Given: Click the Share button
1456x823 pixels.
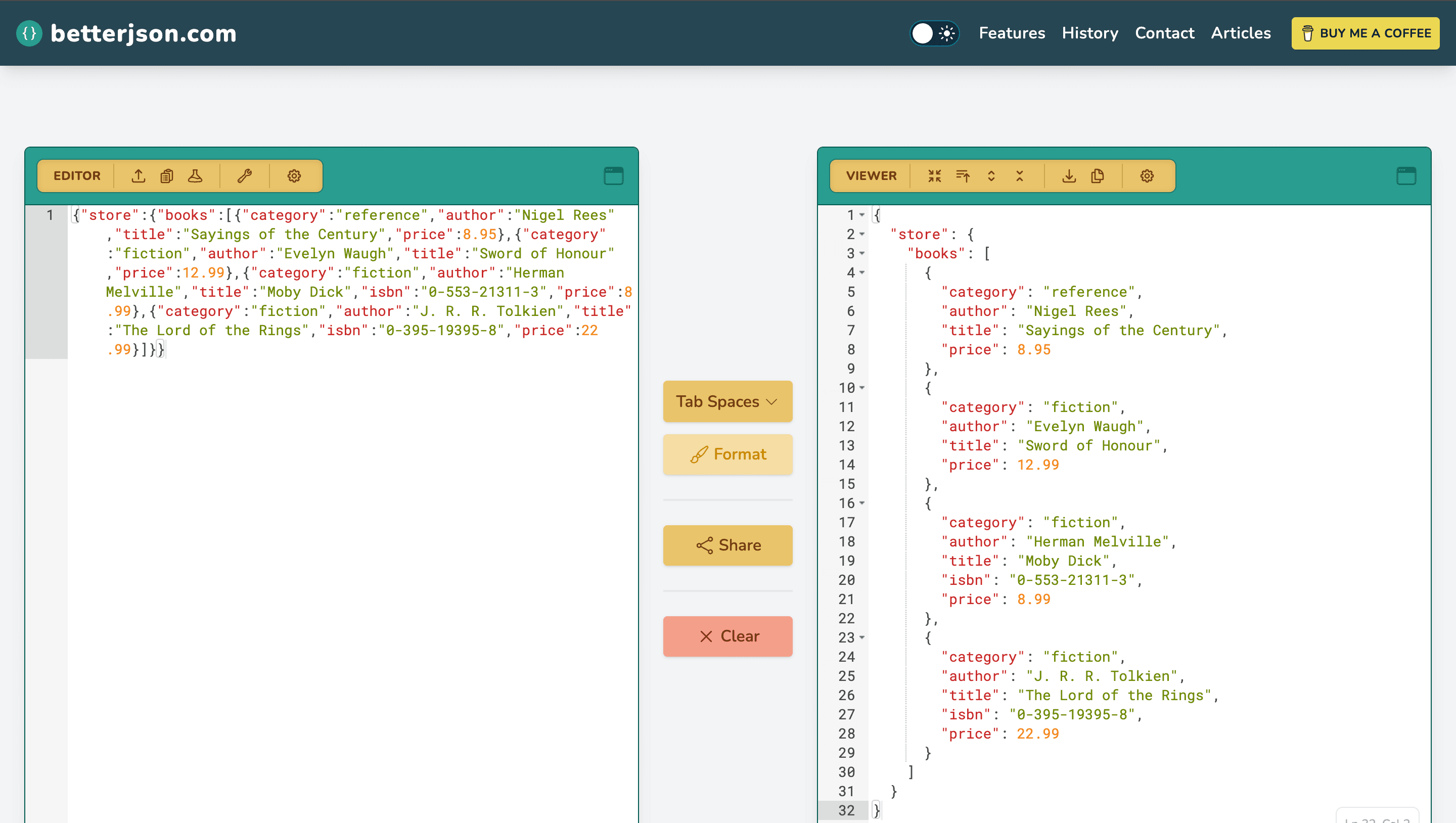Looking at the screenshot, I should point(728,545).
